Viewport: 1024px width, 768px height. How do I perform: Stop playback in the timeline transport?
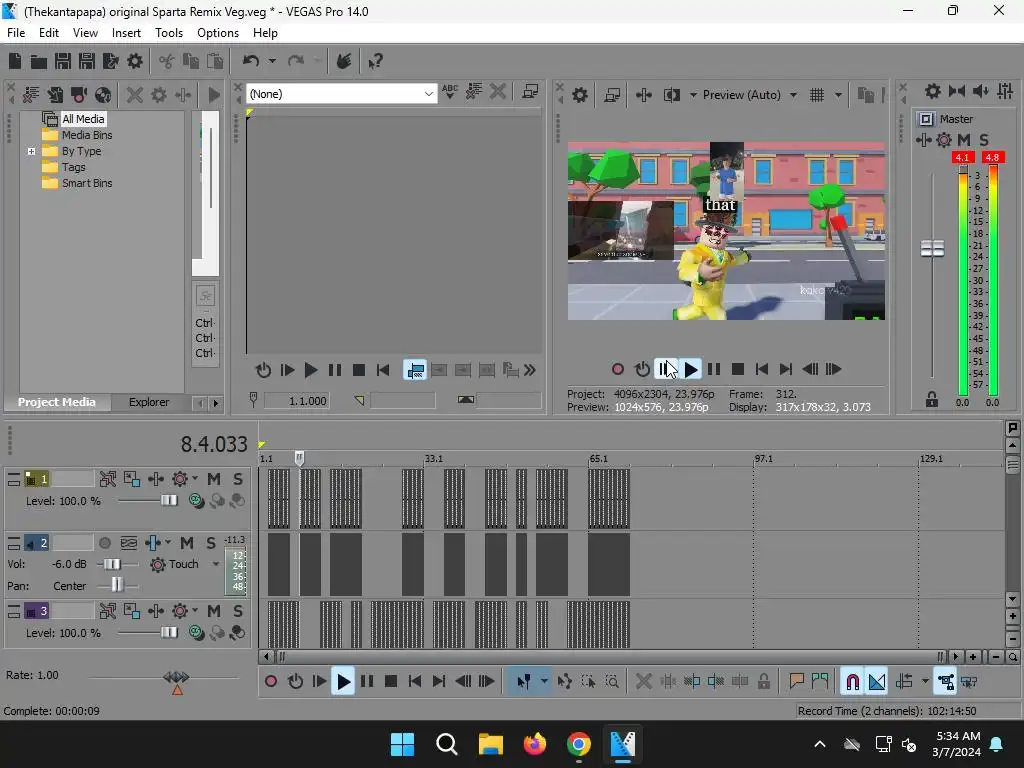click(391, 682)
